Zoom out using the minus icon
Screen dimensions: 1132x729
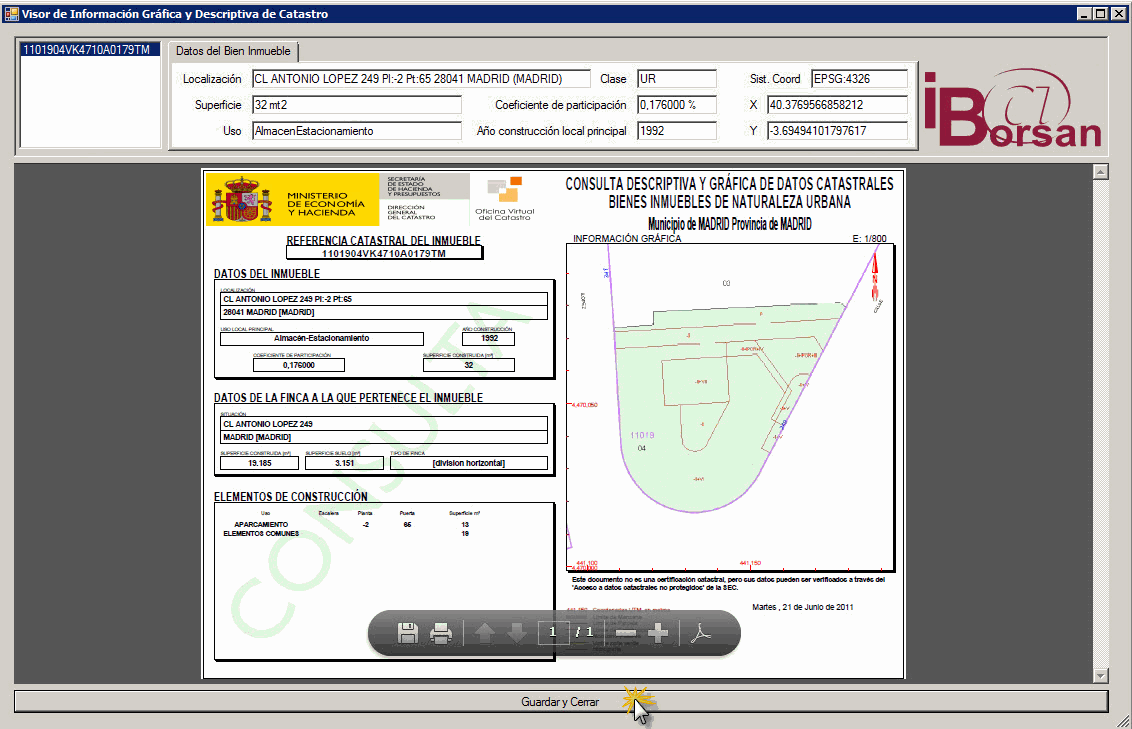point(626,633)
